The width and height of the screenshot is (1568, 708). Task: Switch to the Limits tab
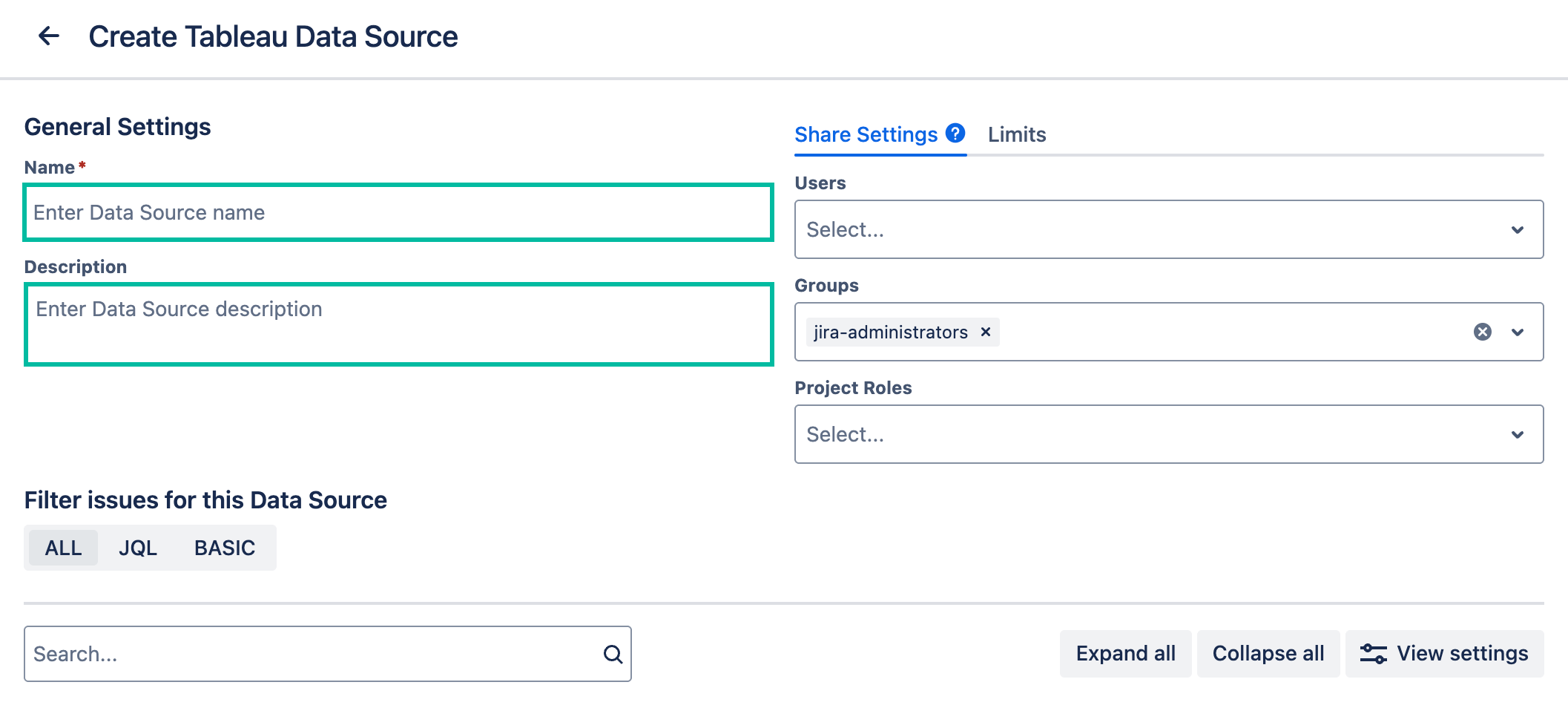[x=1016, y=134]
